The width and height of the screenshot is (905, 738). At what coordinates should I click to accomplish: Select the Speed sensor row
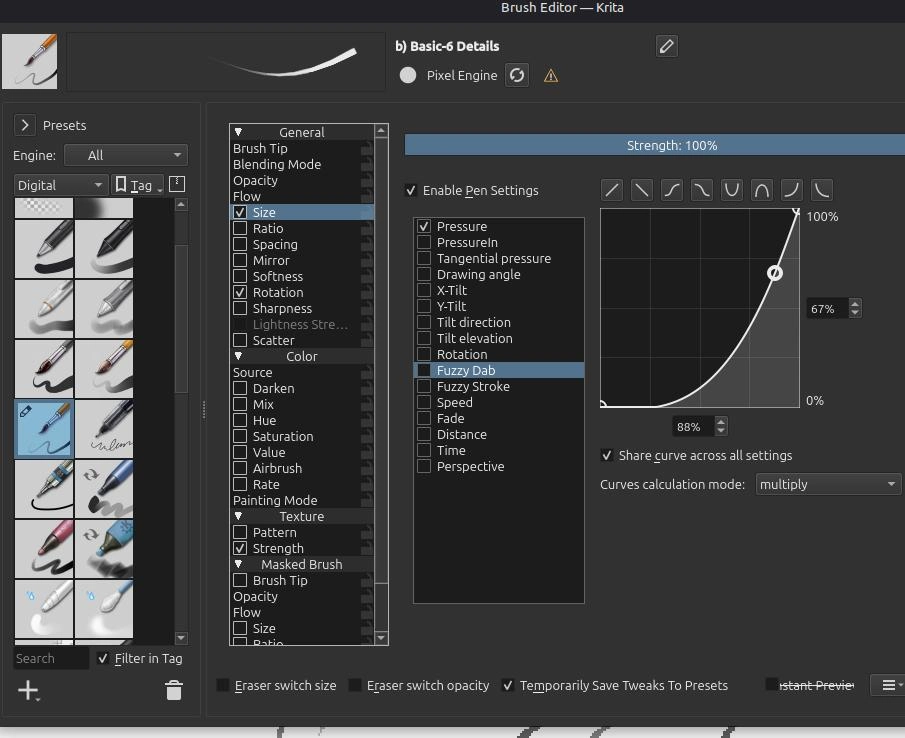(x=499, y=402)
